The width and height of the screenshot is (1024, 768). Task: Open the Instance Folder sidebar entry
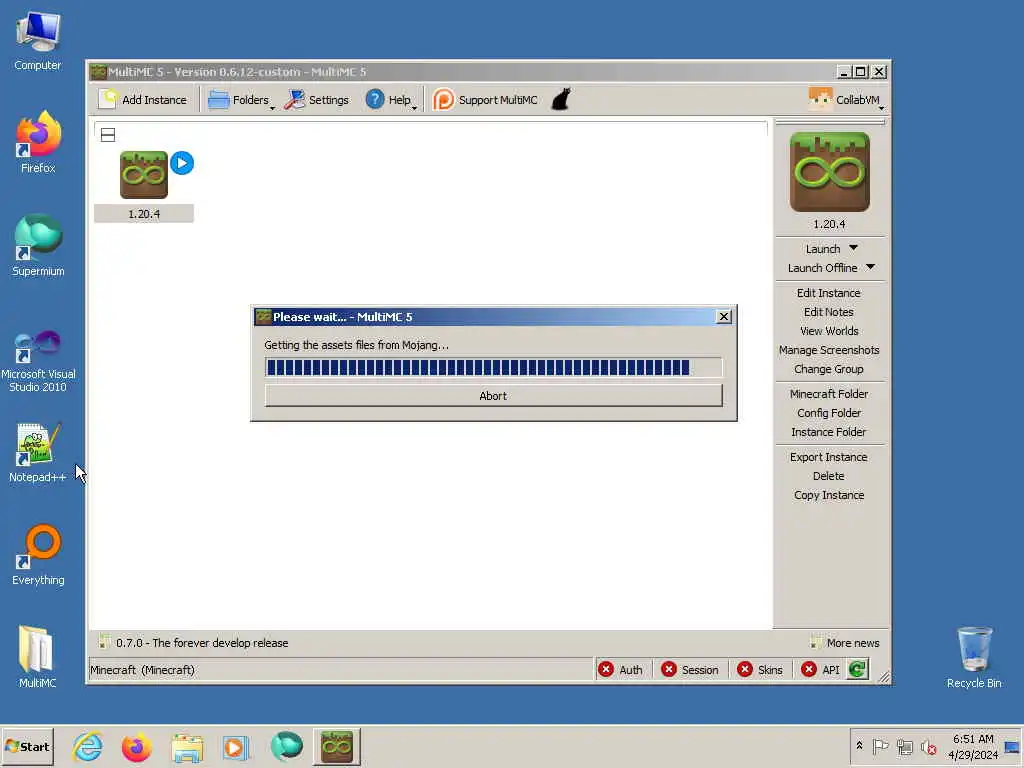(829, 432)
